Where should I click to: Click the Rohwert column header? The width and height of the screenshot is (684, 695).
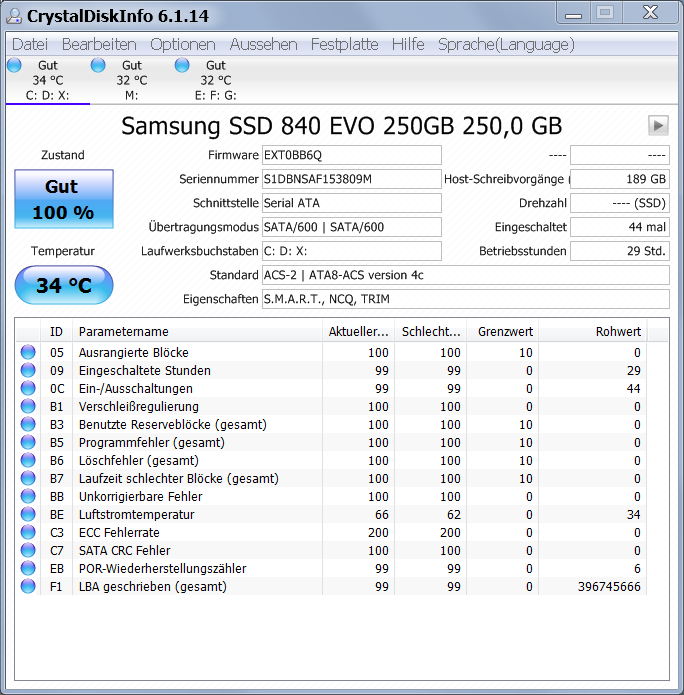(x=593, y=332)
